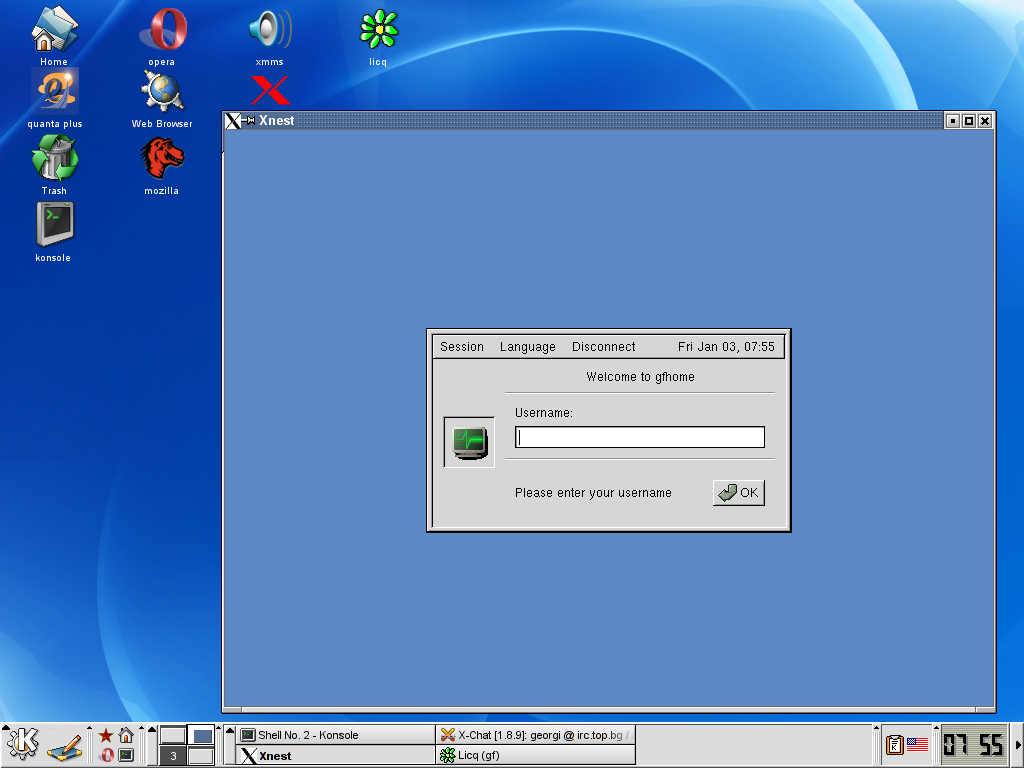This screenshot has width=1024, height=768.
Task: Switch to the X-Chat taskbar entry
Action: pos(536,735)
